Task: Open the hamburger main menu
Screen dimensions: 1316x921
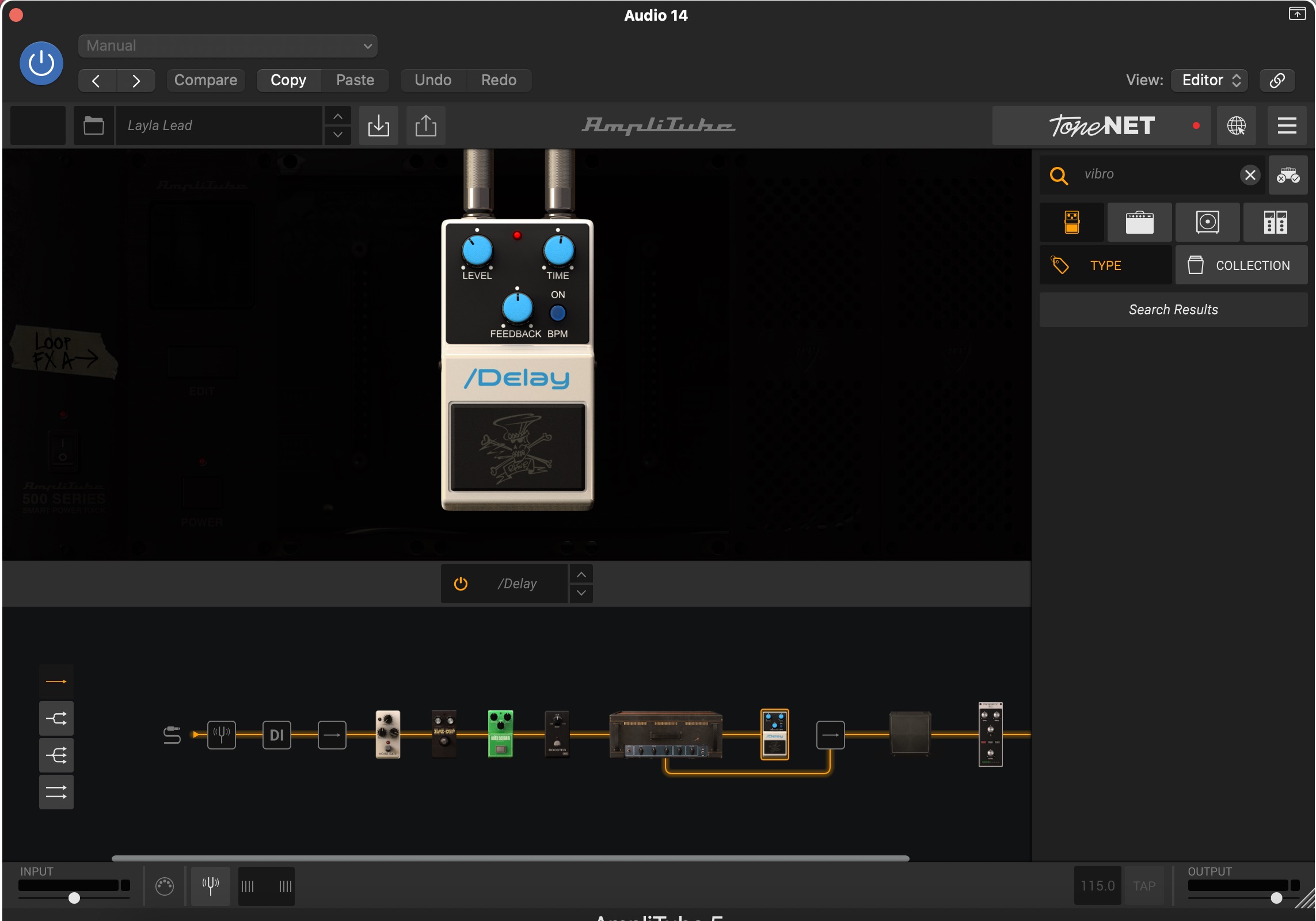Action: tap(1287, 125)
